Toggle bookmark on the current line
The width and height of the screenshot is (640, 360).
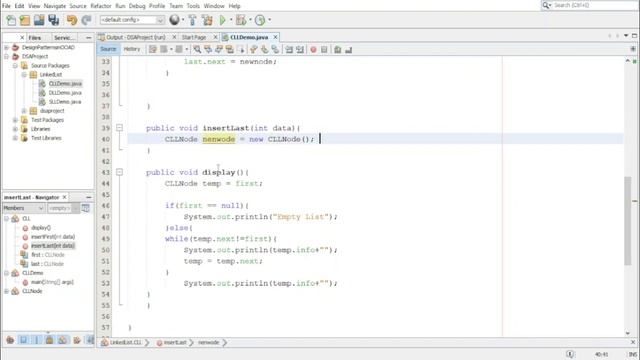[x=276, y=49]
